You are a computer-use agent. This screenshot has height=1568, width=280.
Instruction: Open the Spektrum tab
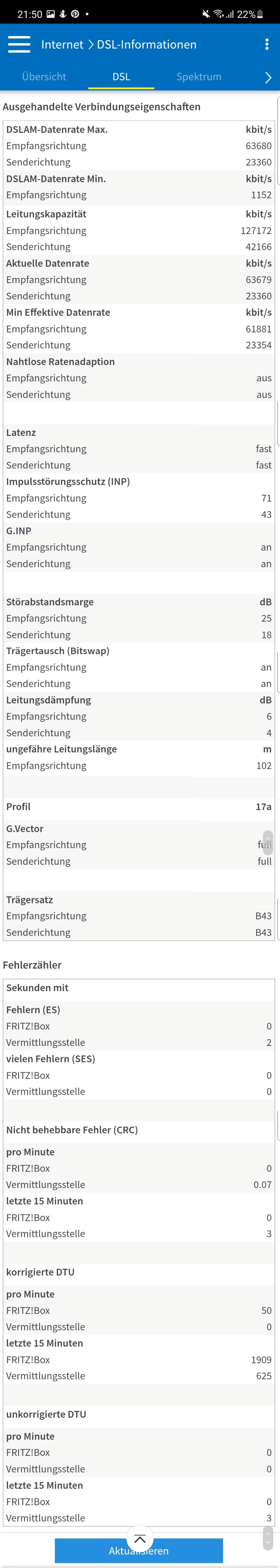point(198,77)
